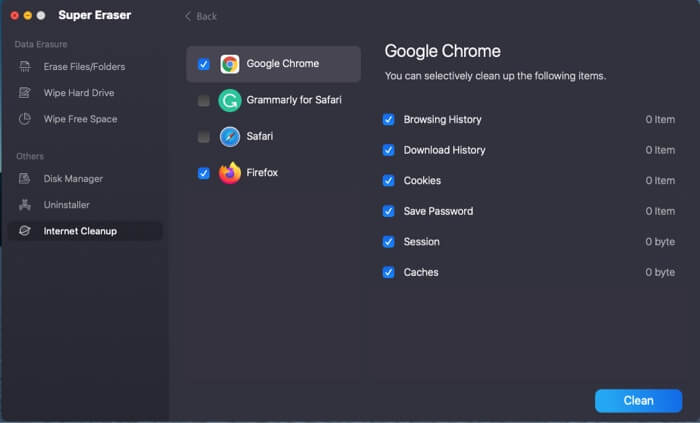Image resolution: width=700 pixels, height=423 pixels.
Task: Open Disk Manager from sidebar
Action: pos(85,178)
